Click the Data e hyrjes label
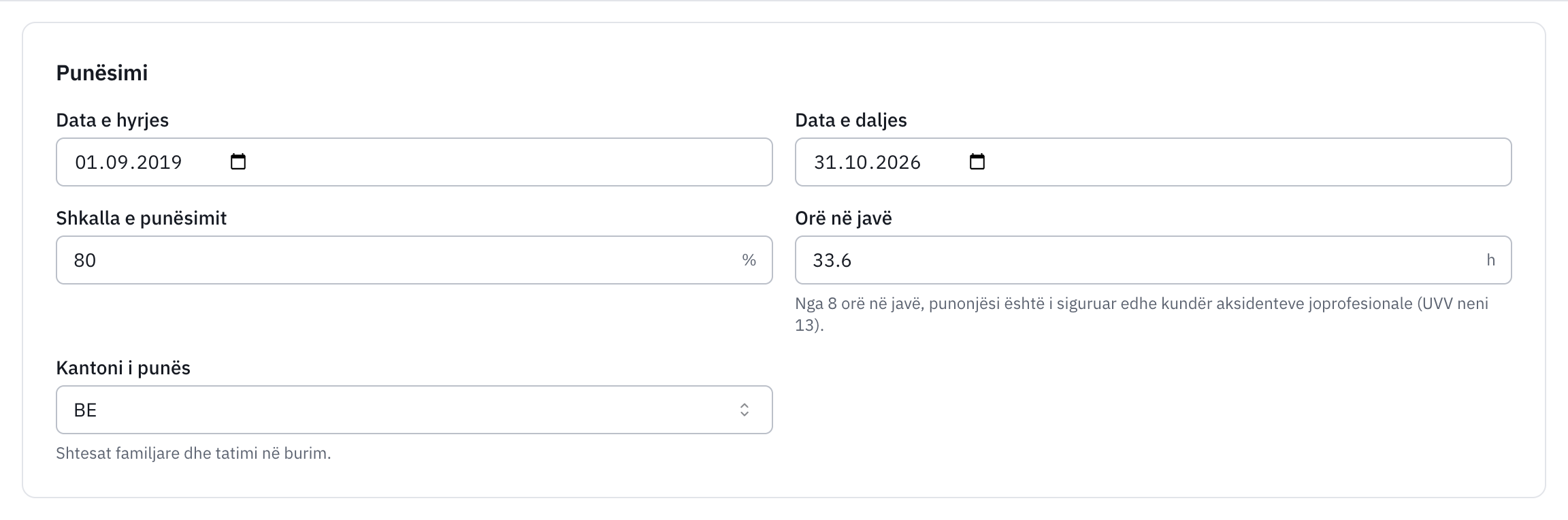This screenshot has height=520, width=1568. pyautogui.click(x=112, y=120)
